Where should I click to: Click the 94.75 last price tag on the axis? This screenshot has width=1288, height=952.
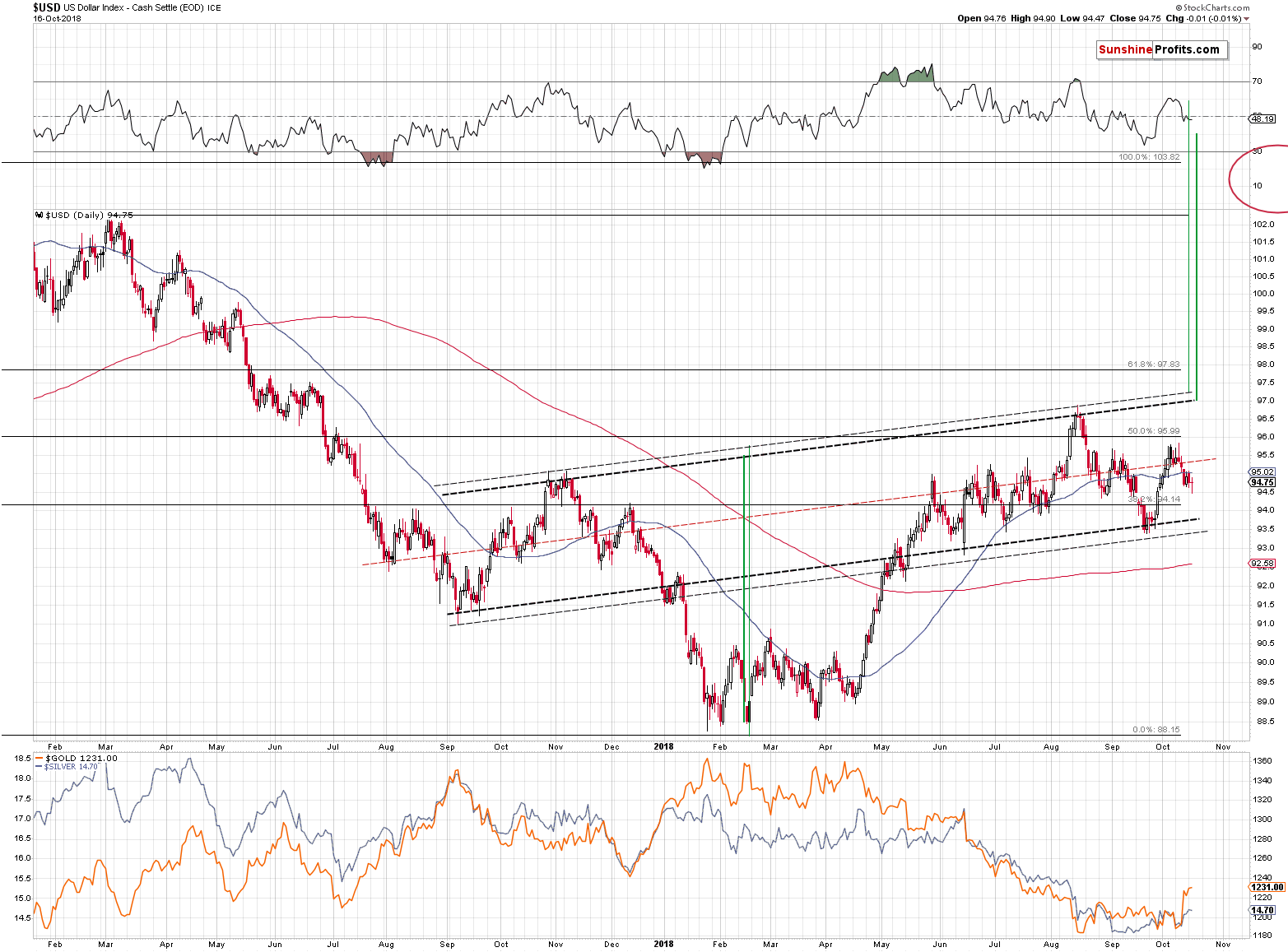click(x=1262, y=482)
